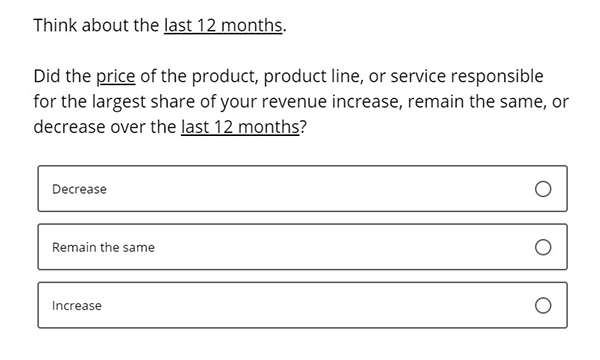Image resolution: width=600 pixels, height=360 pixels.
Task: Select the Increase radio button
Action: click(x=543, y=306)
